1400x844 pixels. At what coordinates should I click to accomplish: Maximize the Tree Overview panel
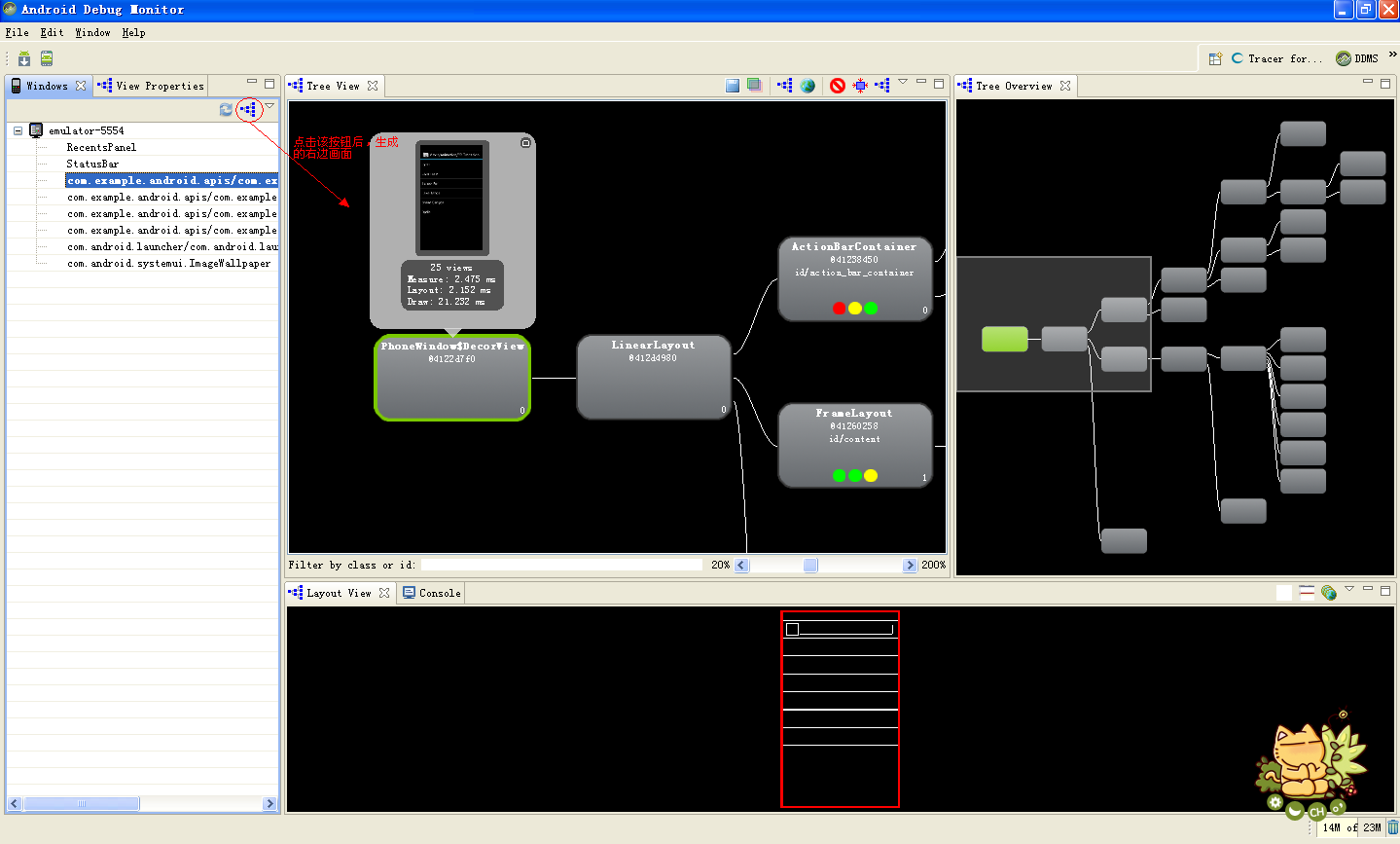pyautogui.click(x=1385, y=83)
